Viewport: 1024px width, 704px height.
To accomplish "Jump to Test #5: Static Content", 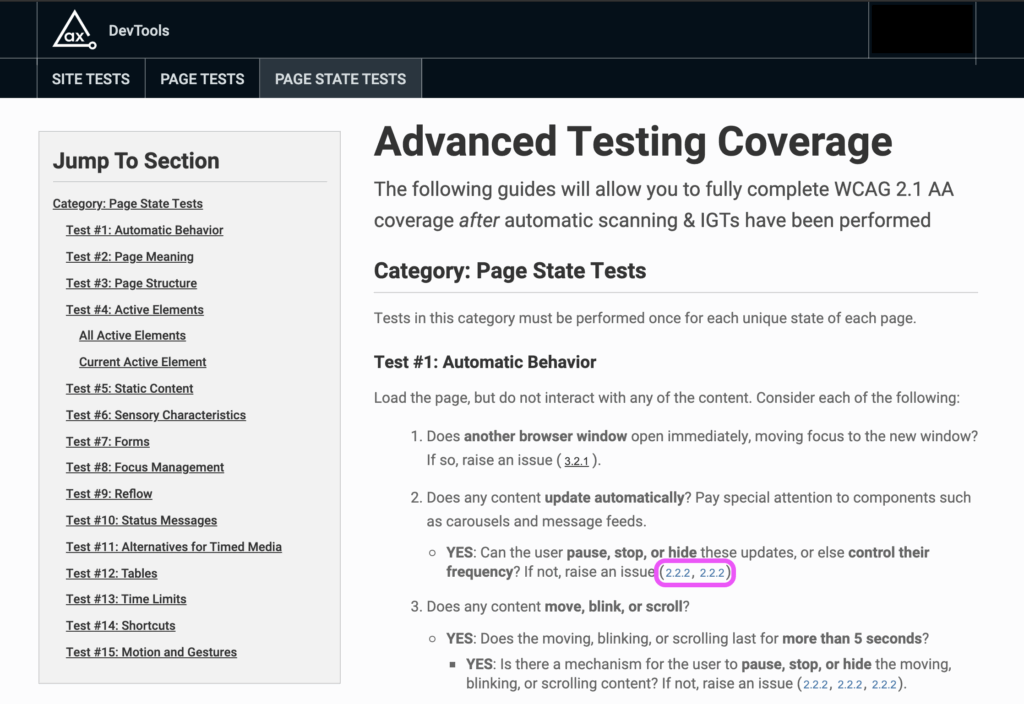I will coord(129,388).
